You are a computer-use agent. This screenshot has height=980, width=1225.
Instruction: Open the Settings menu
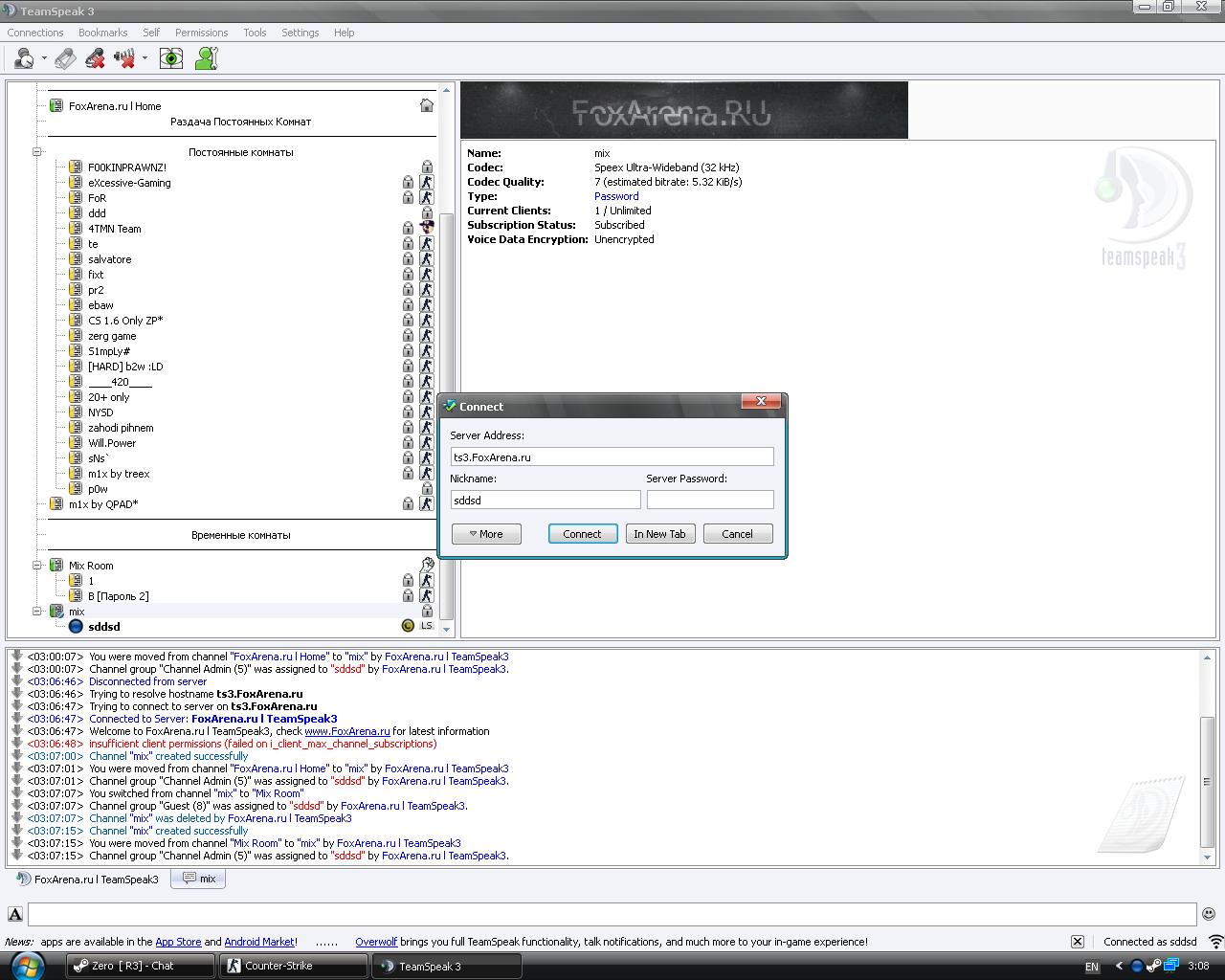click(x=300, y=33)
